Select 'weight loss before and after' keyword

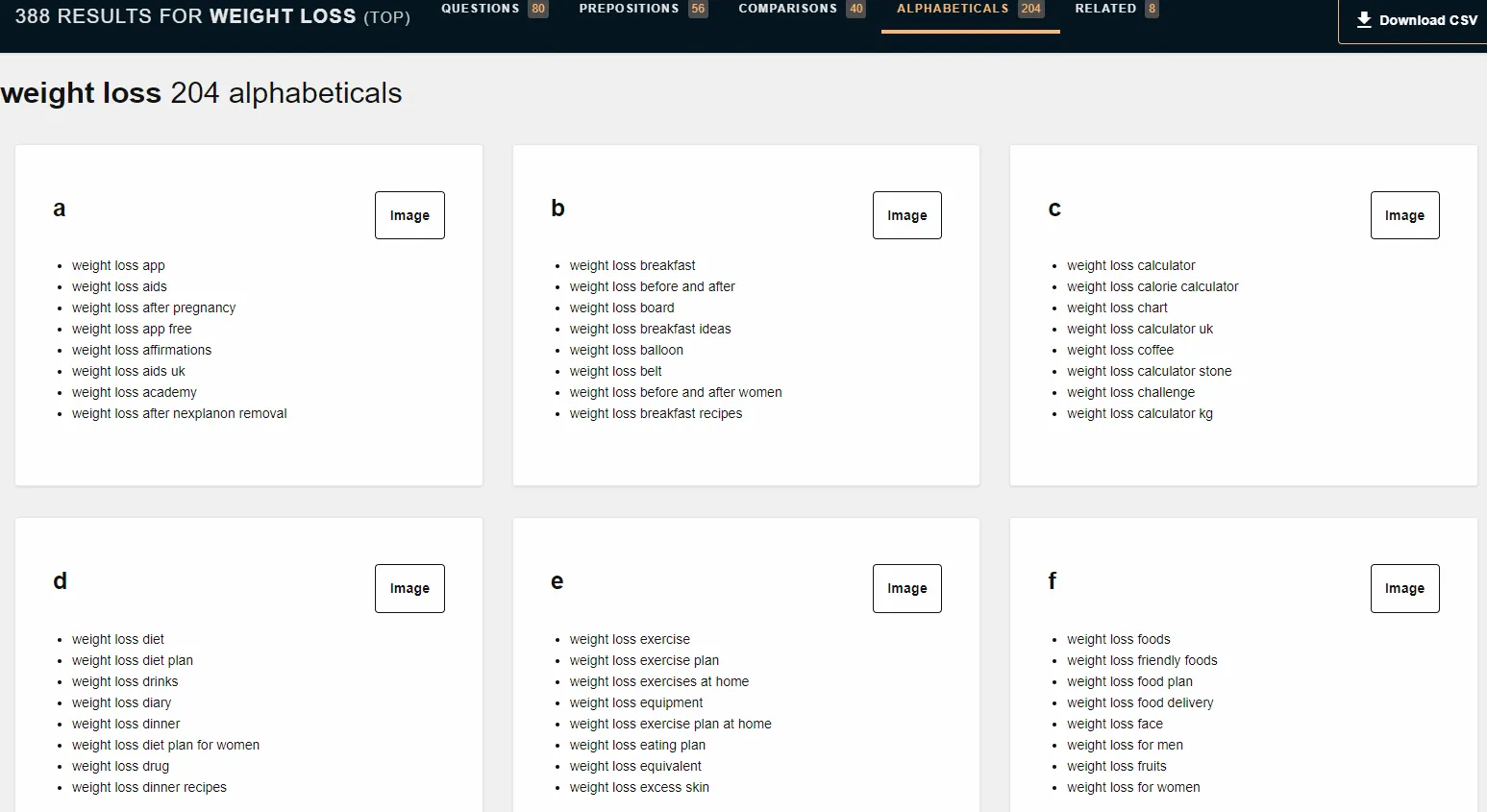(652, 286)
